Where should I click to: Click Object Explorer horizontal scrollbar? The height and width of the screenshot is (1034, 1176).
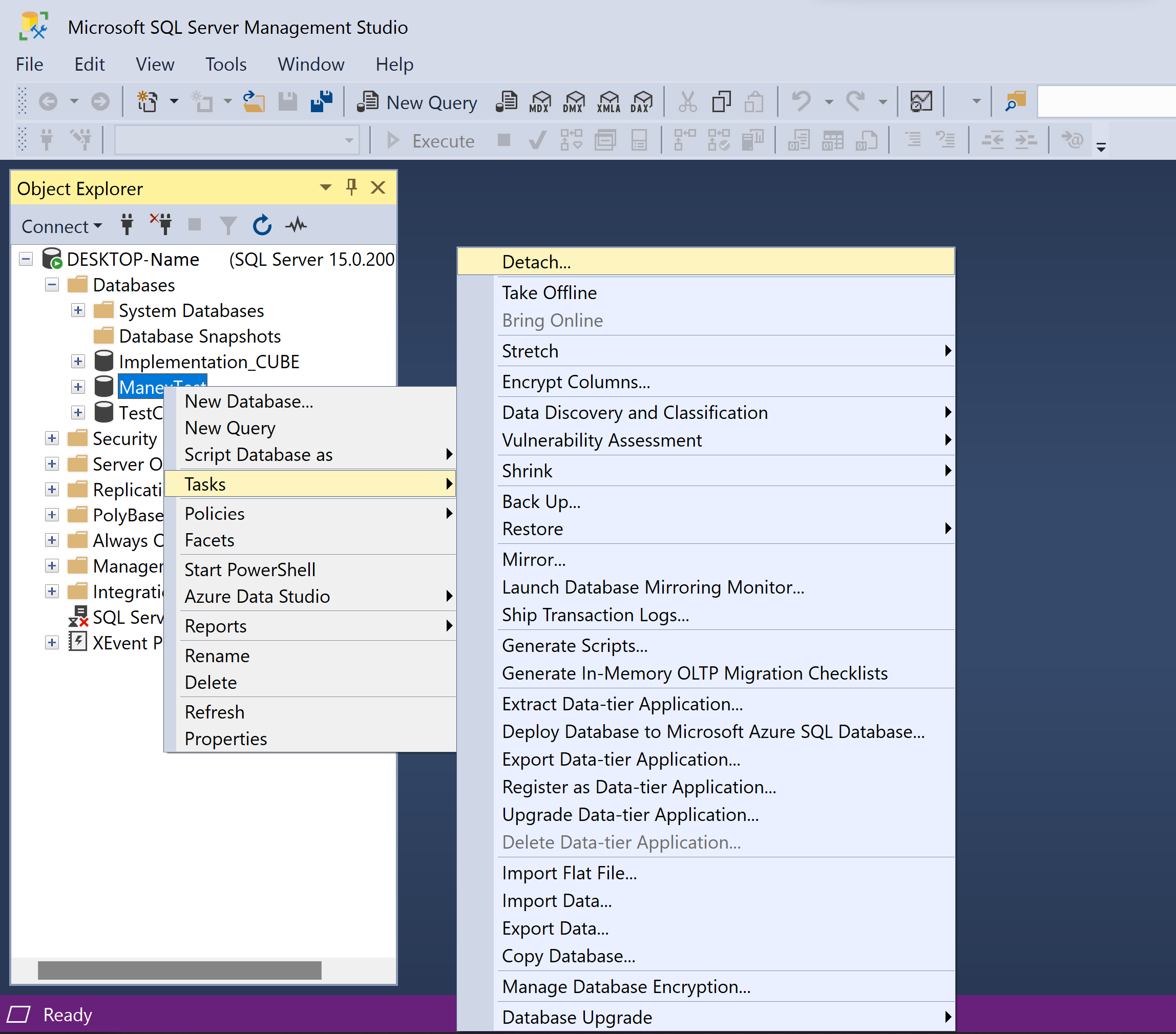(x=179, y=970)
